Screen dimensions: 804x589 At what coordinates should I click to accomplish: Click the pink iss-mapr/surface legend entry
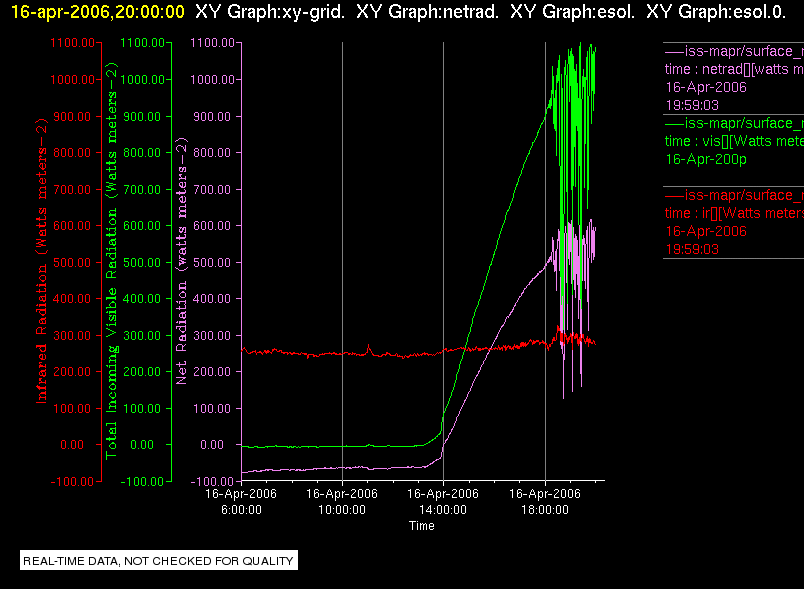click(734, 51)
